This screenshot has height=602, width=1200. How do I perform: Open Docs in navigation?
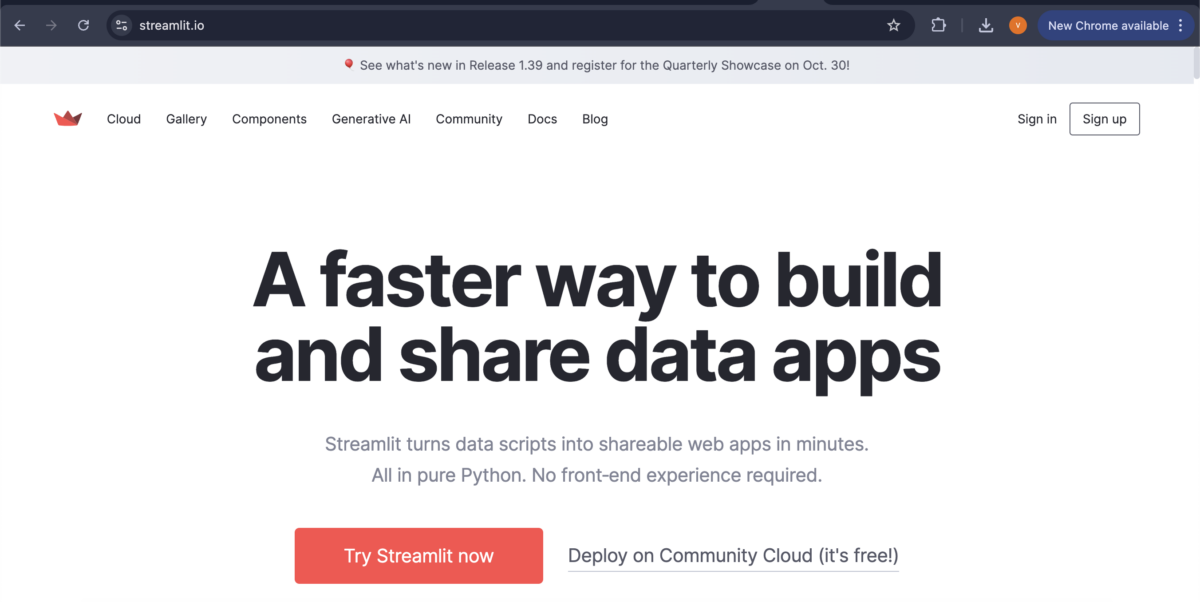(542, 119)
